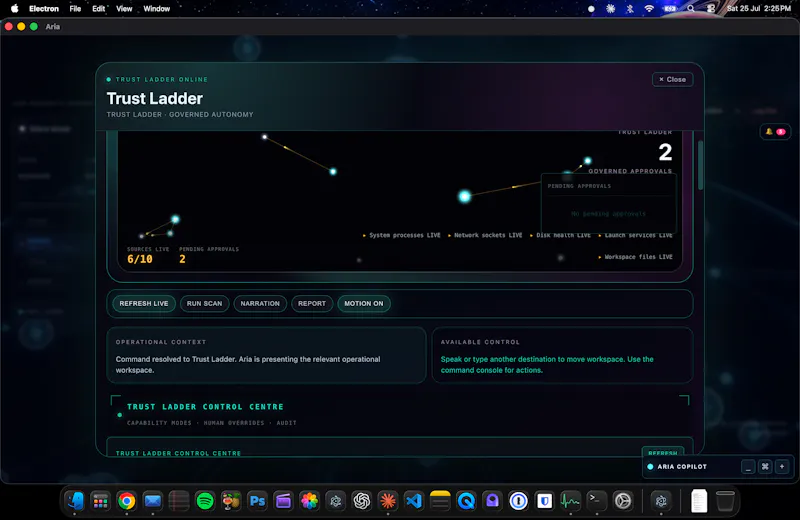Click the Operational Context card

[x=266, y=355]
